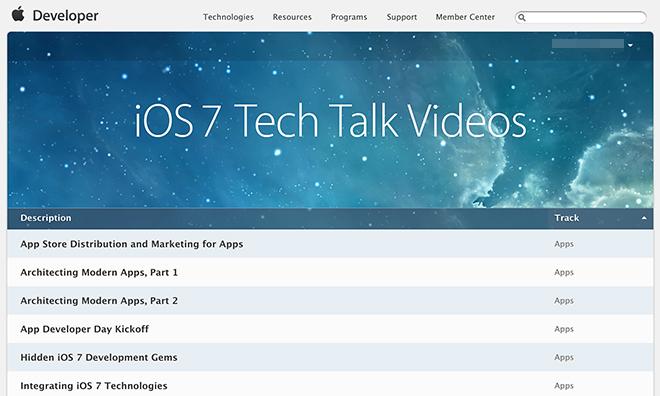Click the Apple logo icon
Screen dimensions: 660x396
click(18, 14)
